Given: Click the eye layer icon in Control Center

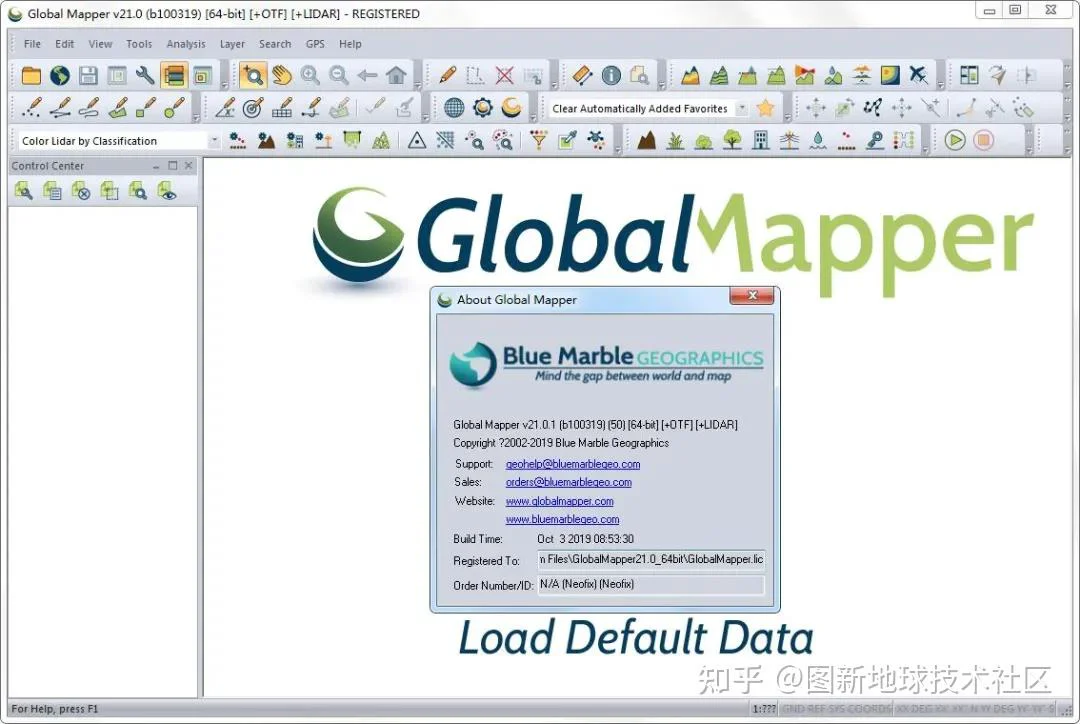Looking at the screenshot, I should pos(167,191).
